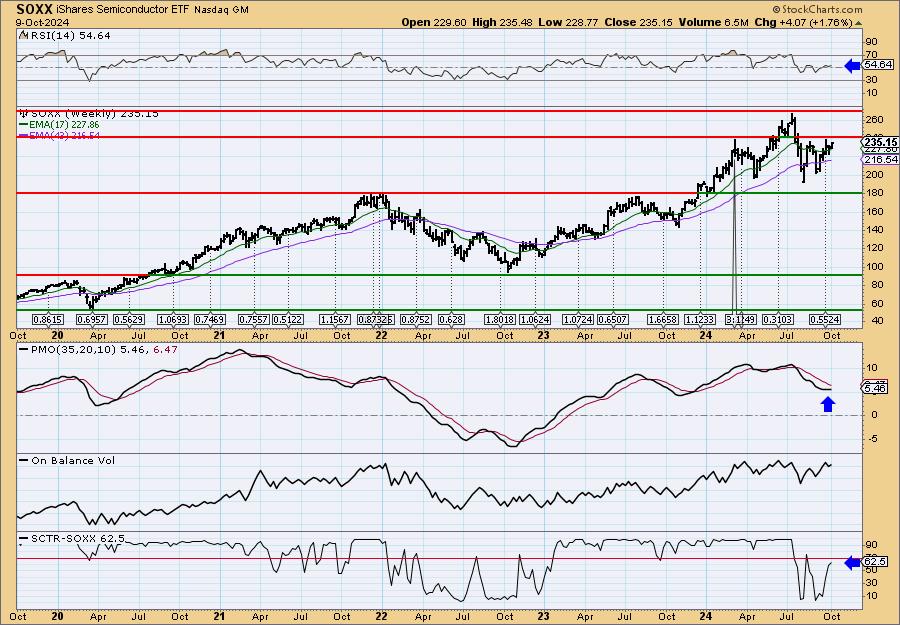
Task: Click year 23 below the price panel
Action: tap(544, 335)
